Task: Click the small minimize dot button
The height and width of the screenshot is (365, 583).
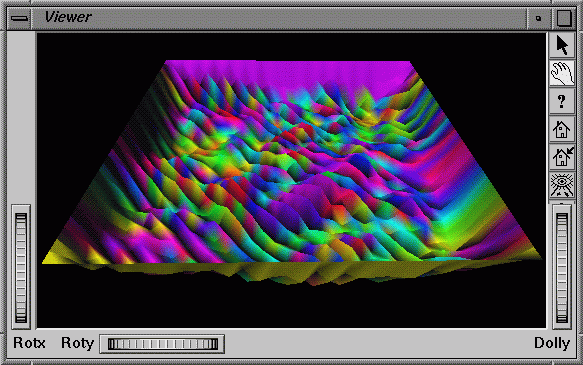Action: pos(538,18)
